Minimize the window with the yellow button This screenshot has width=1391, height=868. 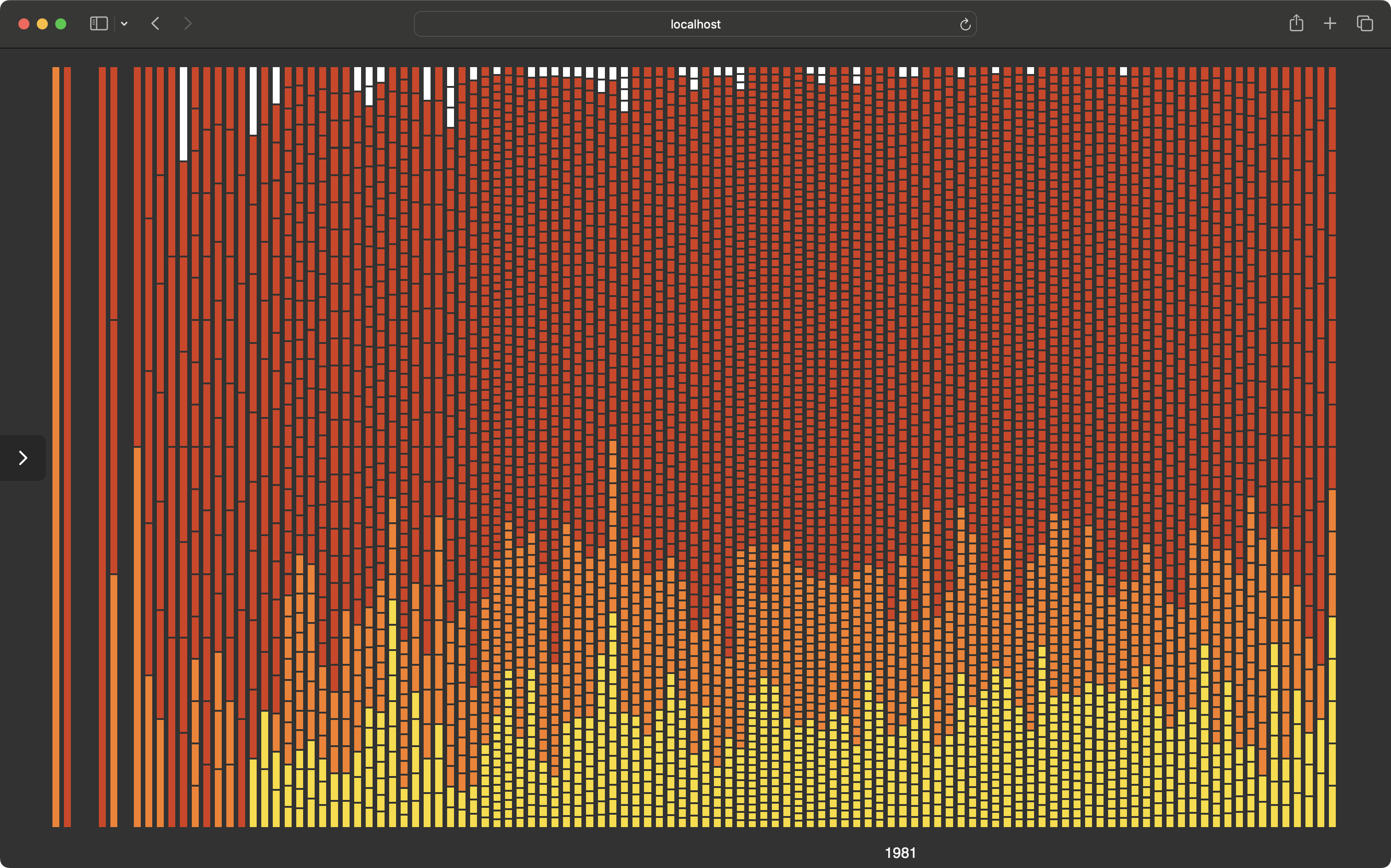(x=42, y=23)
